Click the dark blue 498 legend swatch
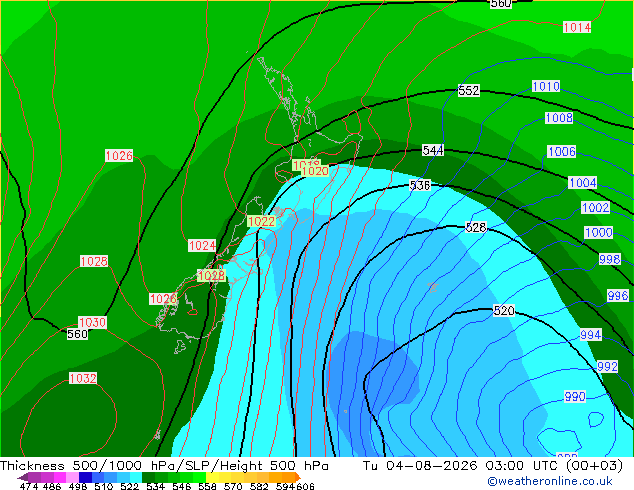 point(85,477)
